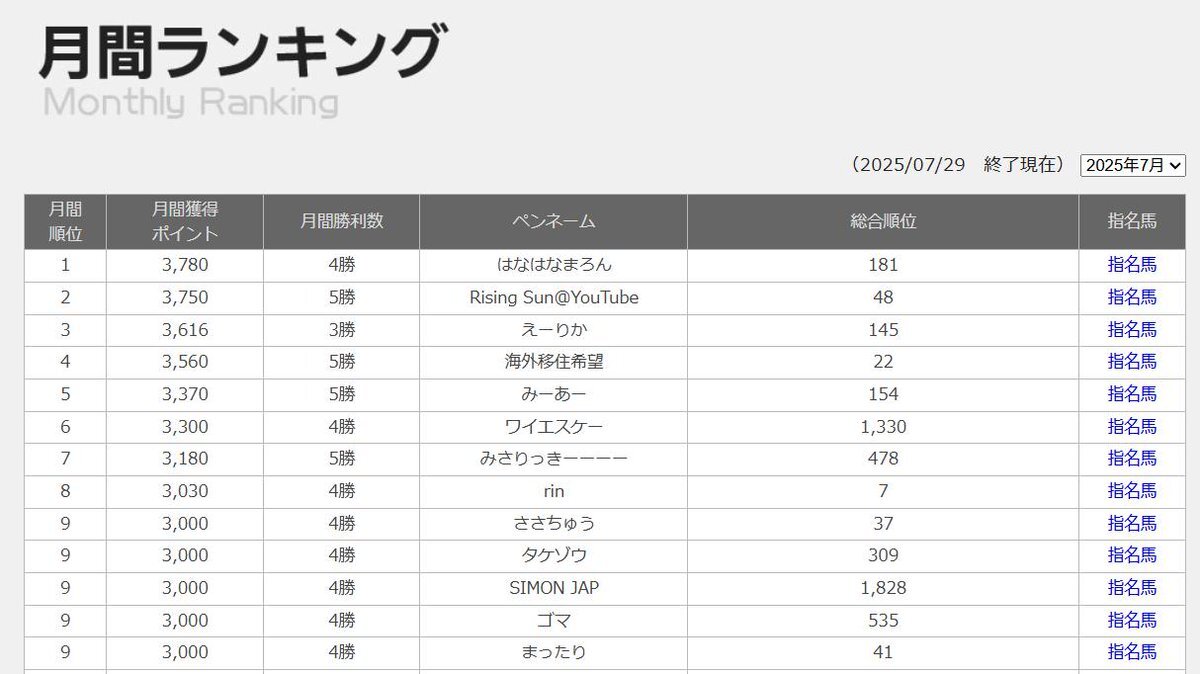Open the 2025年7月 month dropdown
The width and height of the screenshot is (1200, 674).
point(1133,165)
